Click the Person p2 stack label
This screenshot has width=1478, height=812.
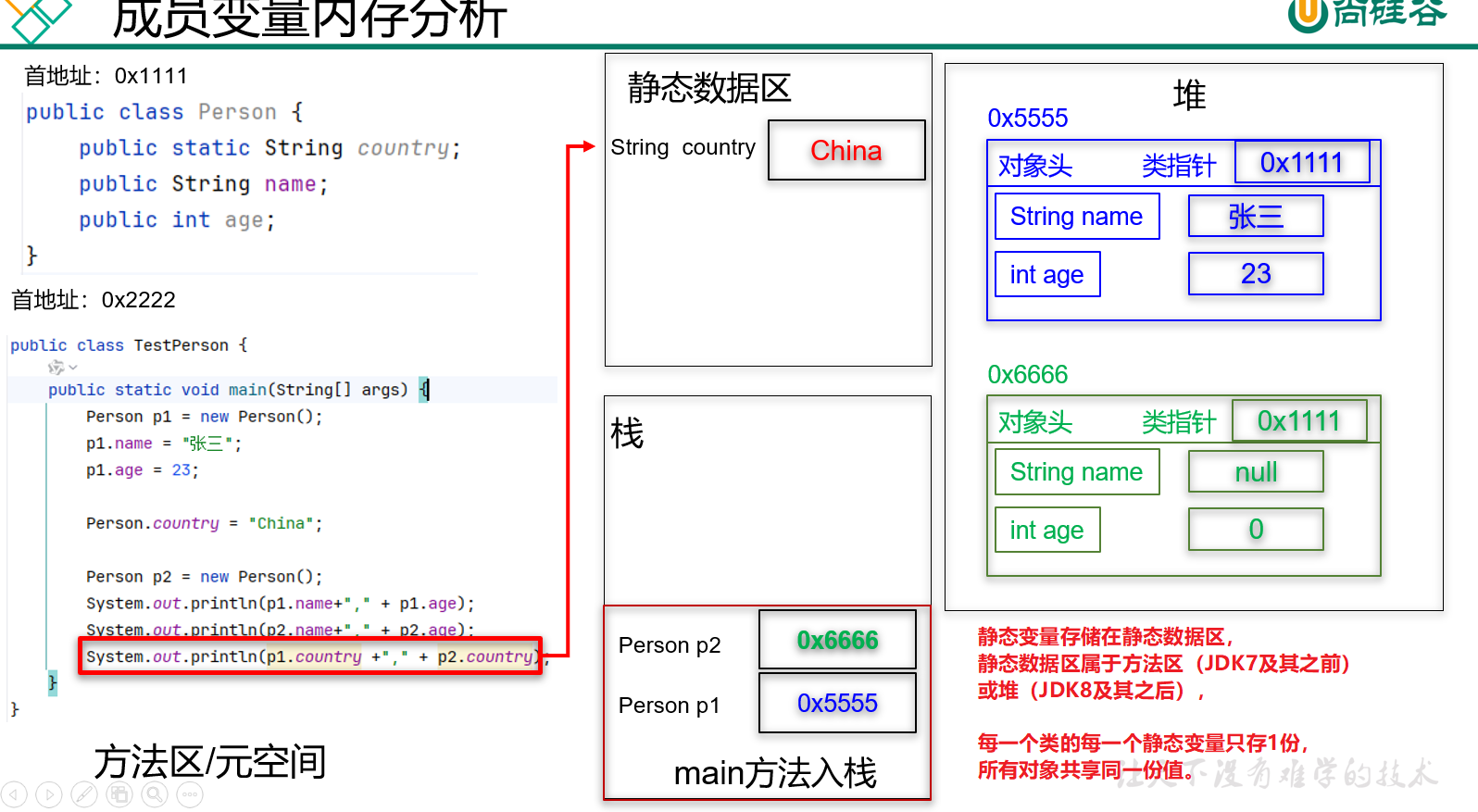click(670, 645)
